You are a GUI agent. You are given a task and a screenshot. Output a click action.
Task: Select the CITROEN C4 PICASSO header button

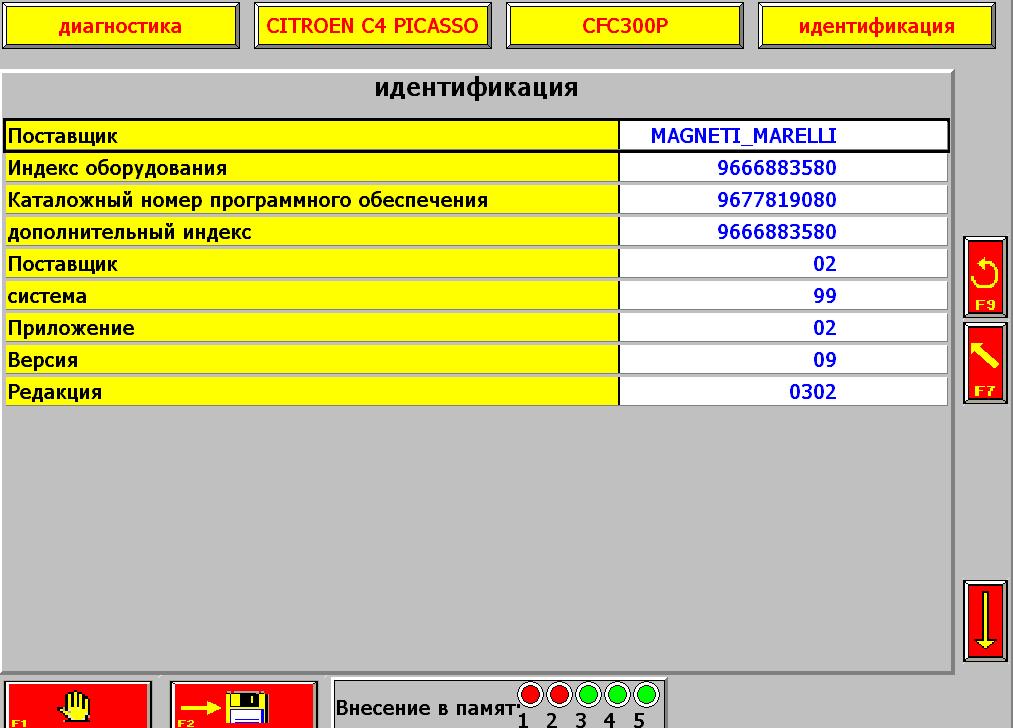pos(373,26)
